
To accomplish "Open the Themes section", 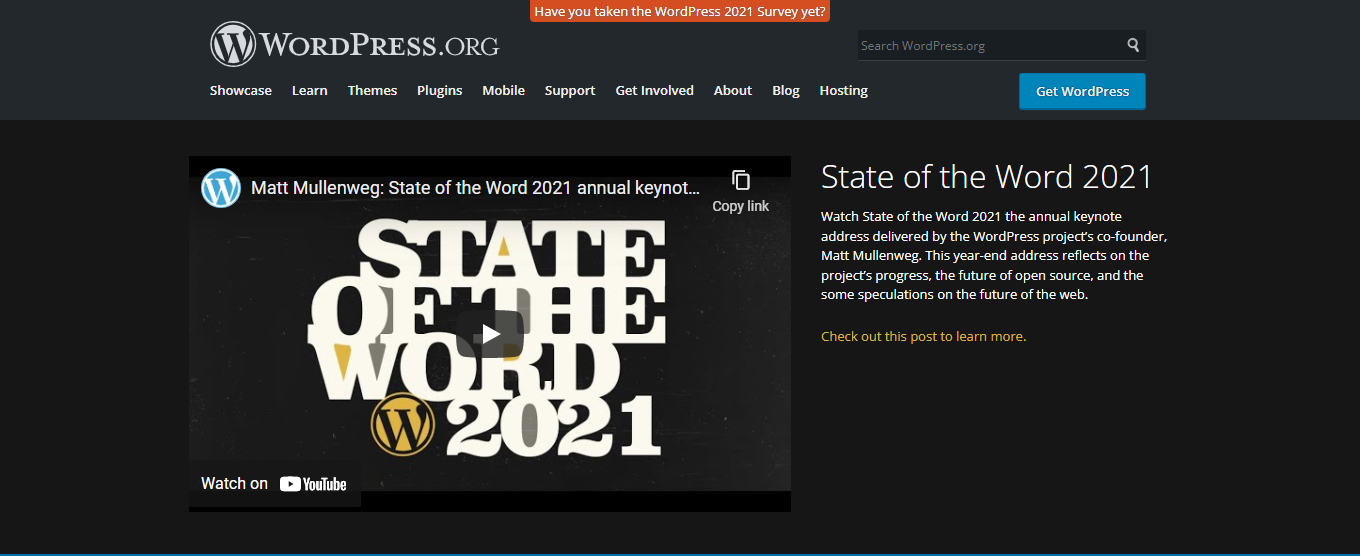I will [372, 90].
